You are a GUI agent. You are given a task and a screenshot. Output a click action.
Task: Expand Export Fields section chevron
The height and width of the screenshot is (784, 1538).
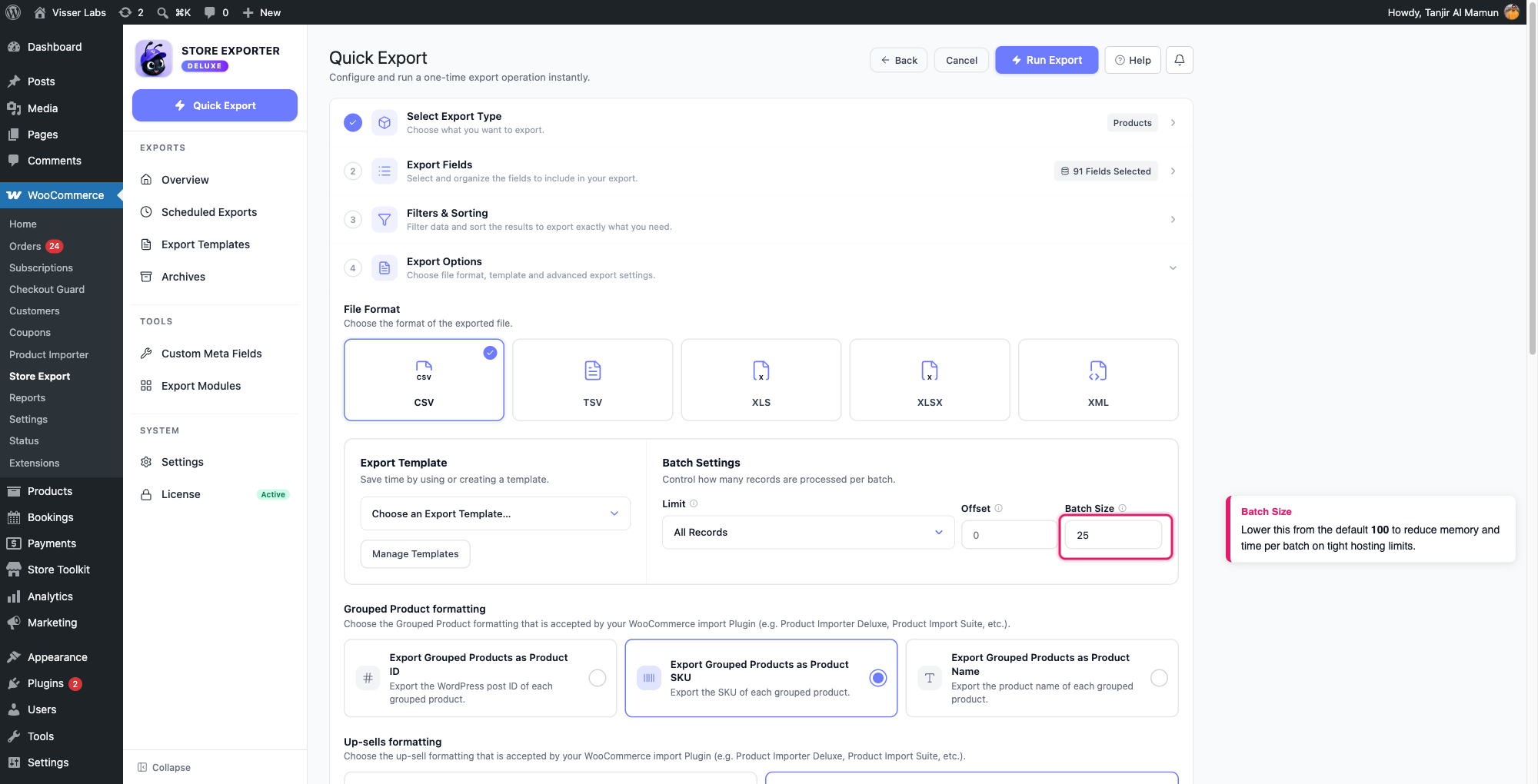point(1173,171)
